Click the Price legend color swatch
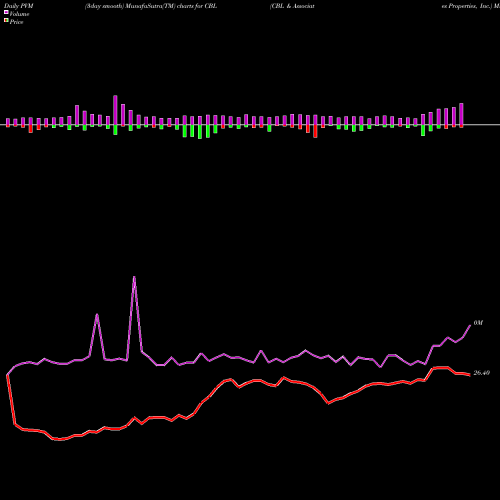Screen dimensions: 500x500 pyautogui.click(x=6, y=21)
